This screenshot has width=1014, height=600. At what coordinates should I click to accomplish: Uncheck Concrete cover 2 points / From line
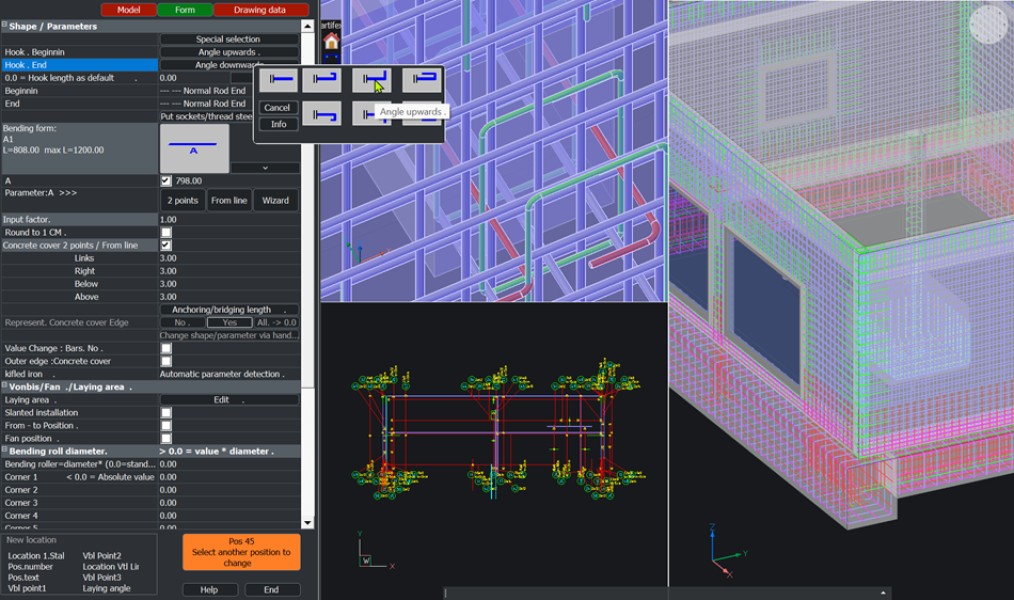click(166, 245)
